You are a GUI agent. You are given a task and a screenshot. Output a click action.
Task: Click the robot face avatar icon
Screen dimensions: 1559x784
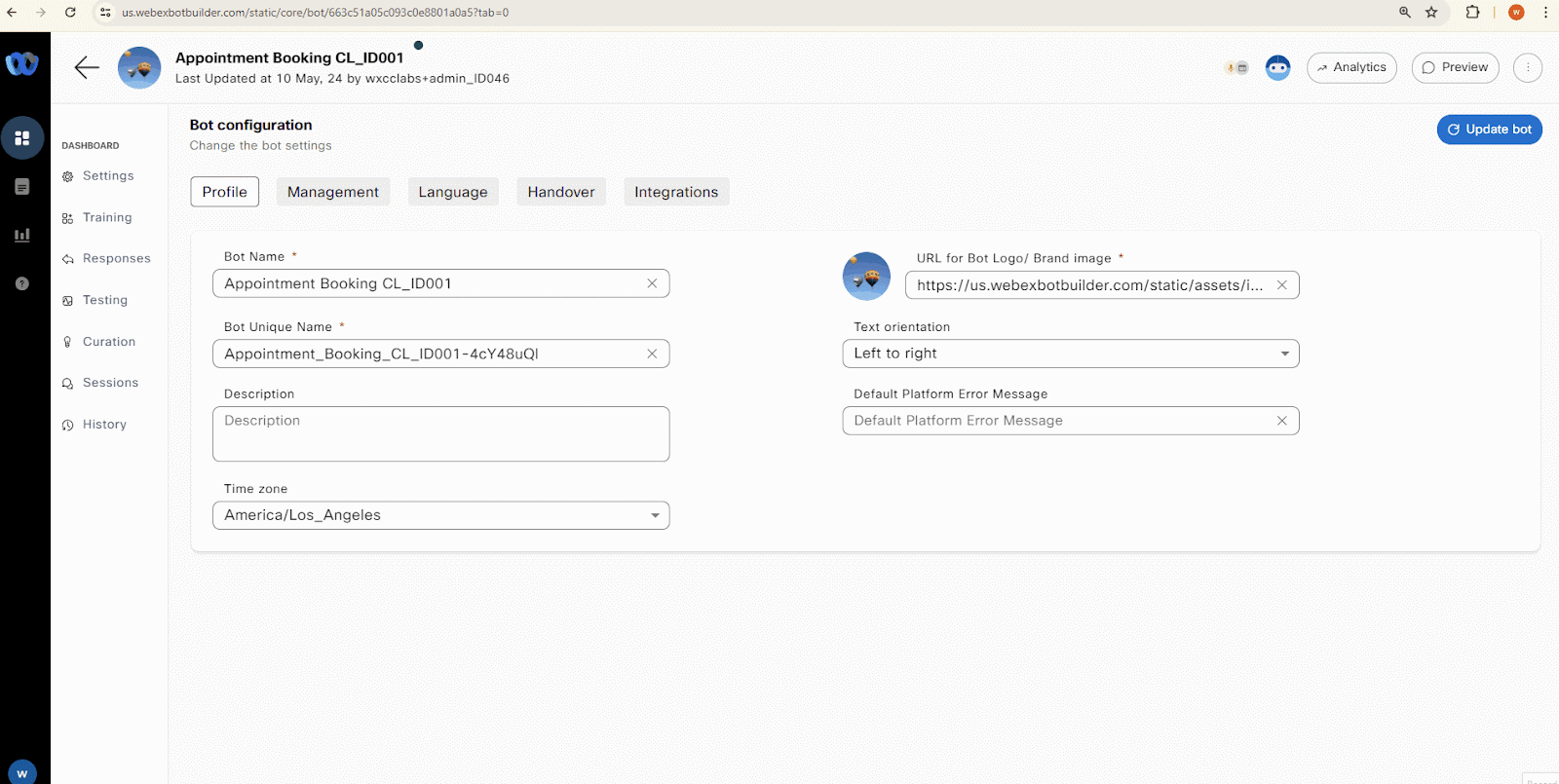point(1277,67)
